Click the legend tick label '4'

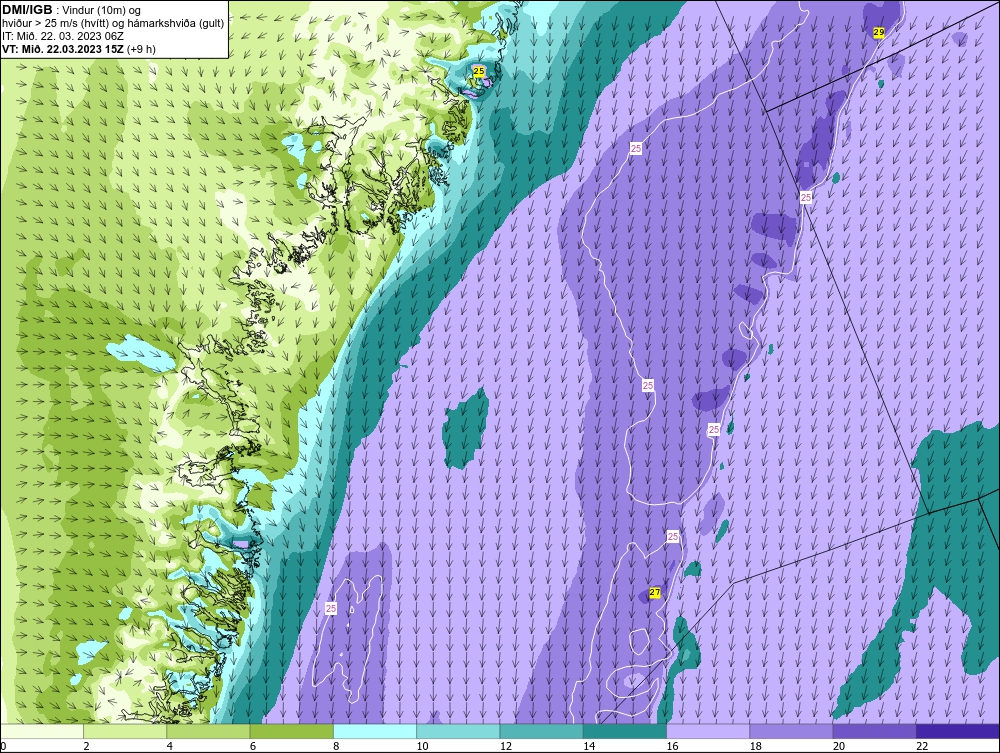[x=170, y=746]
